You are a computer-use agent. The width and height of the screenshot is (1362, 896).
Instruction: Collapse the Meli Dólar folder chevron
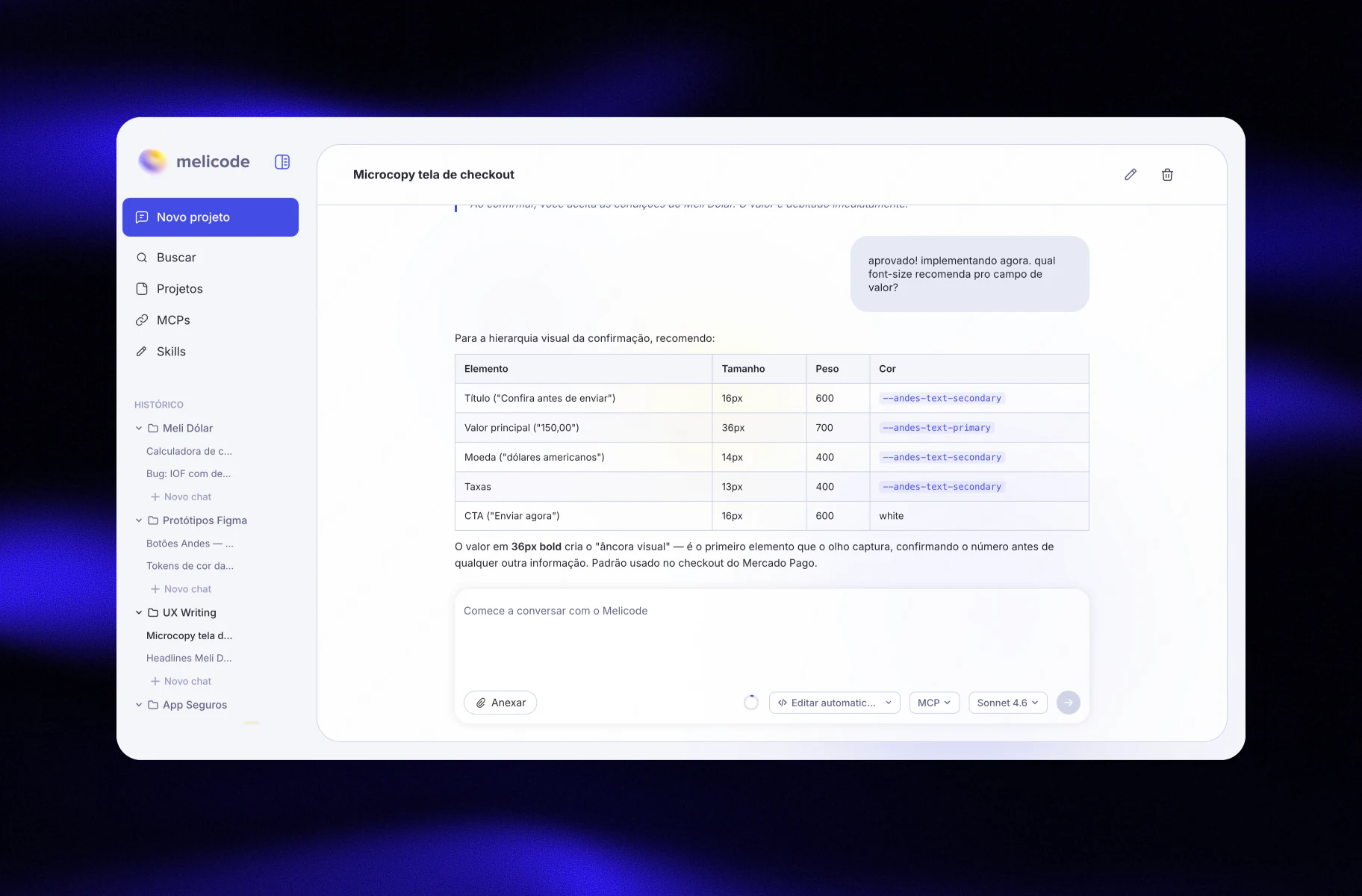139,429
